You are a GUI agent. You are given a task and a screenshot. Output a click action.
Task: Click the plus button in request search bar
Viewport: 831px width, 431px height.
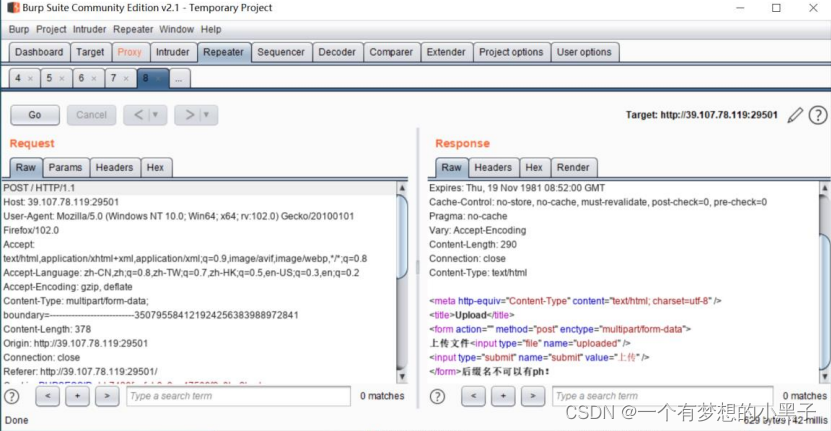tap(77, 396)
